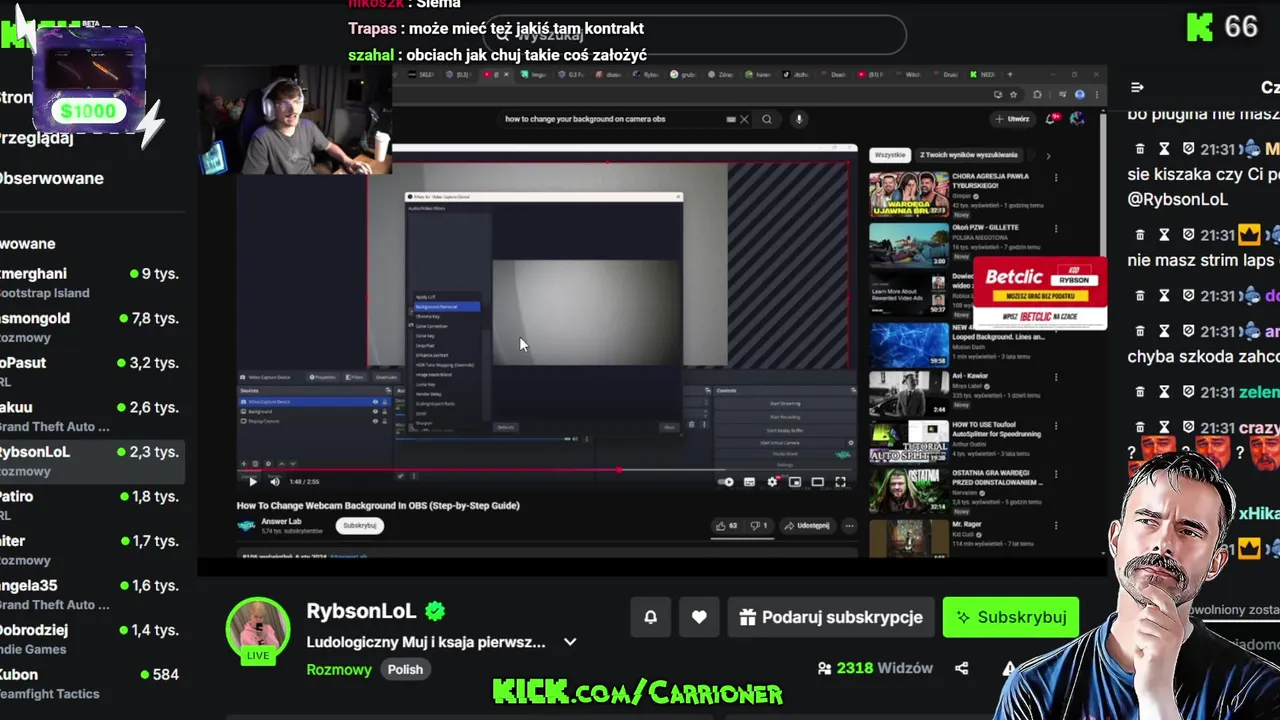1280x720 pixels.
Task: Click OBS Start Streaming button
Action: (785, 403)
